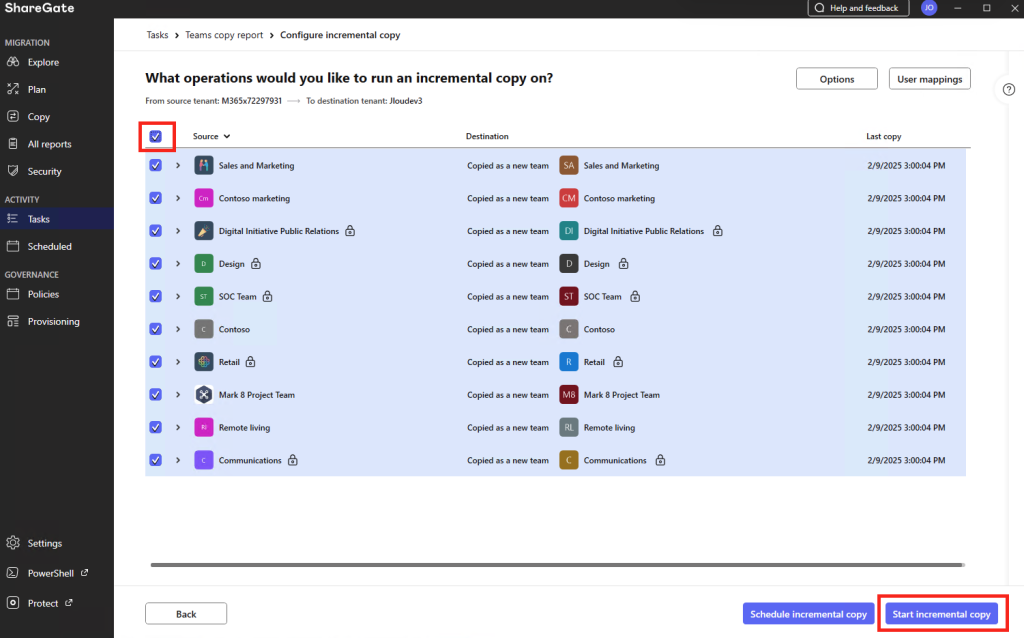Click the SOC Team destination ST icon
This screenshot has height=638, width=1024.
point(569,296)
